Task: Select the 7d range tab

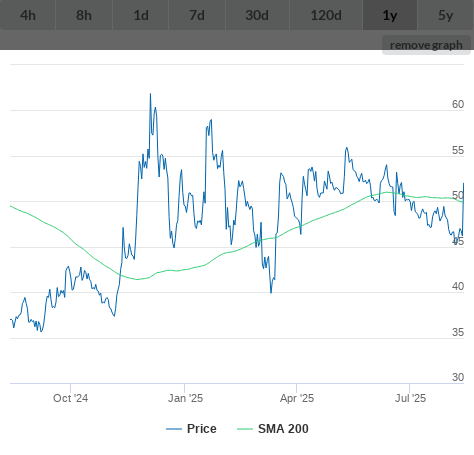Action: [x=197, y=15]
